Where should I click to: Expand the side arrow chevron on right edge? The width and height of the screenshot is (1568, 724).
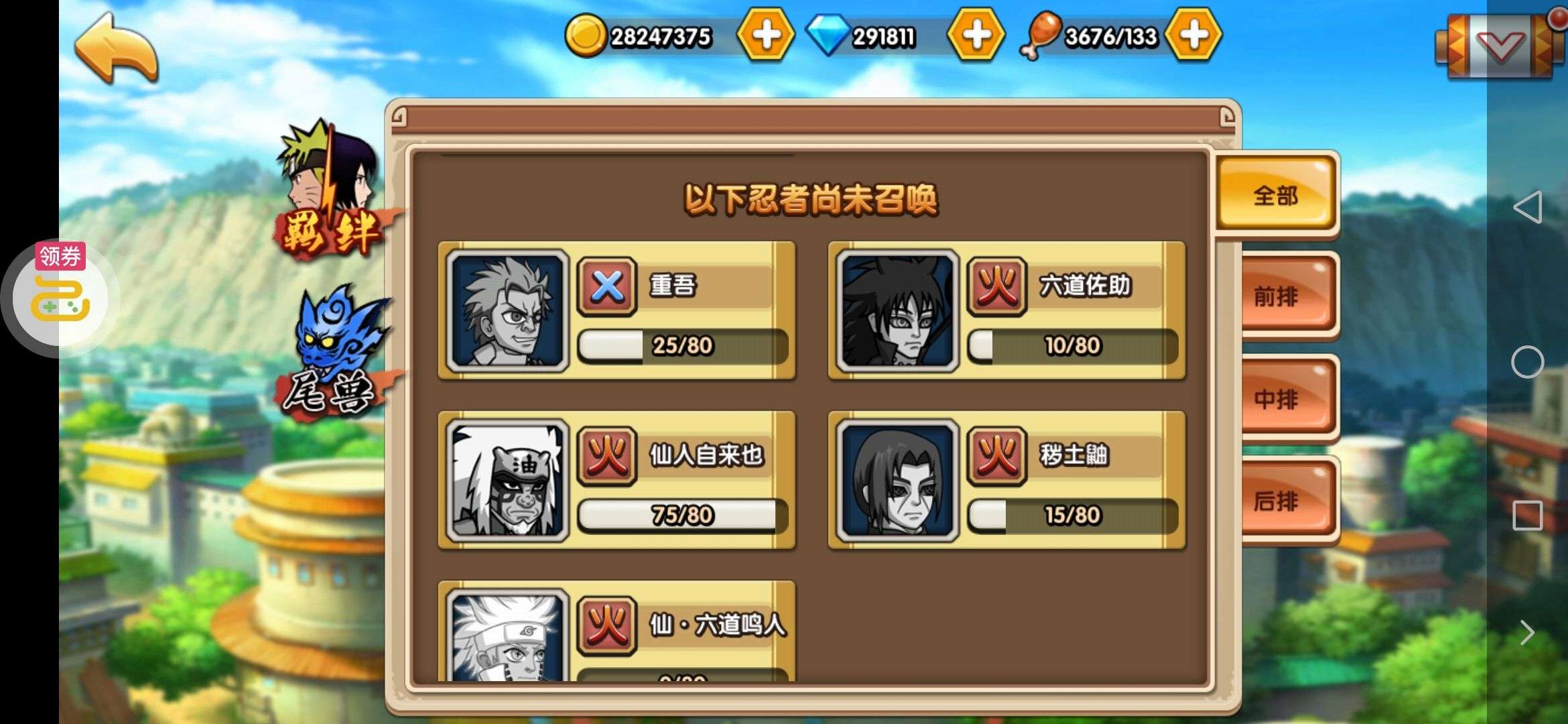coord(1527,632)
